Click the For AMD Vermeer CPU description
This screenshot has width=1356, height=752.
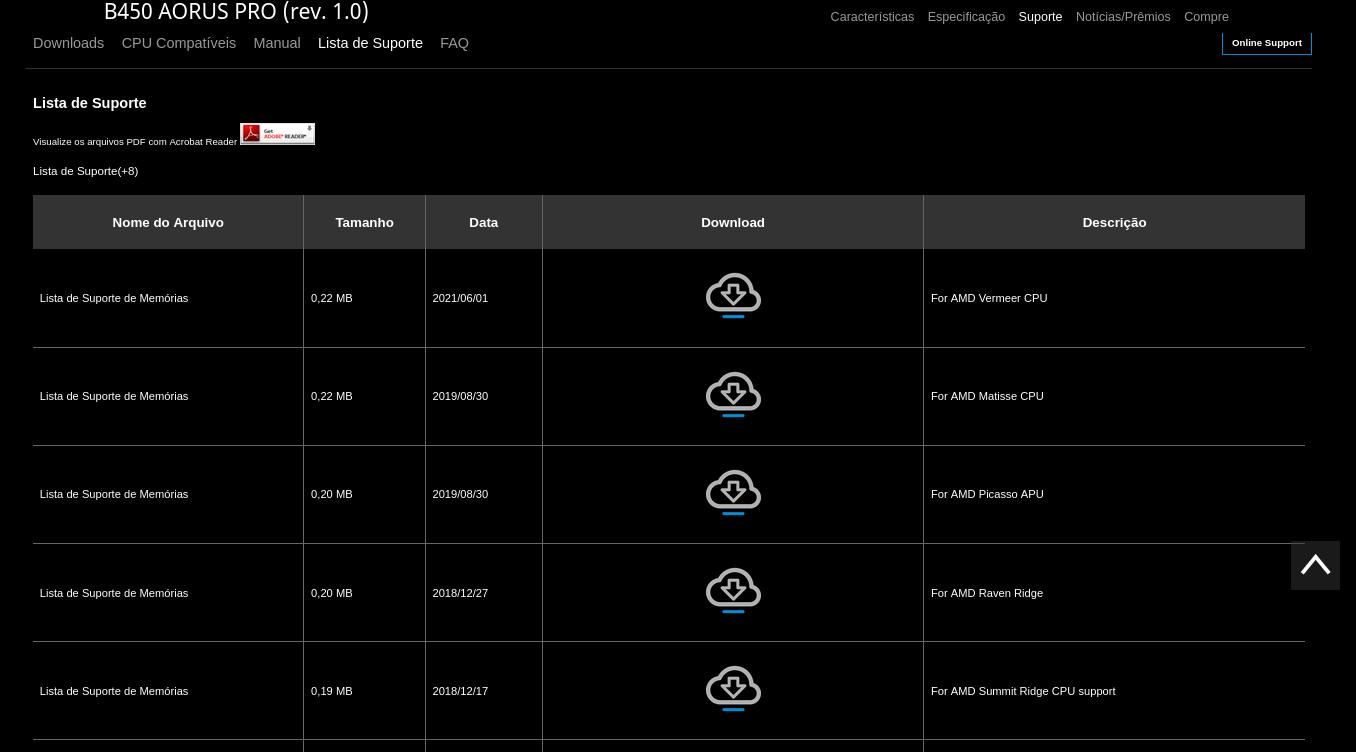(x=989, y=298)
